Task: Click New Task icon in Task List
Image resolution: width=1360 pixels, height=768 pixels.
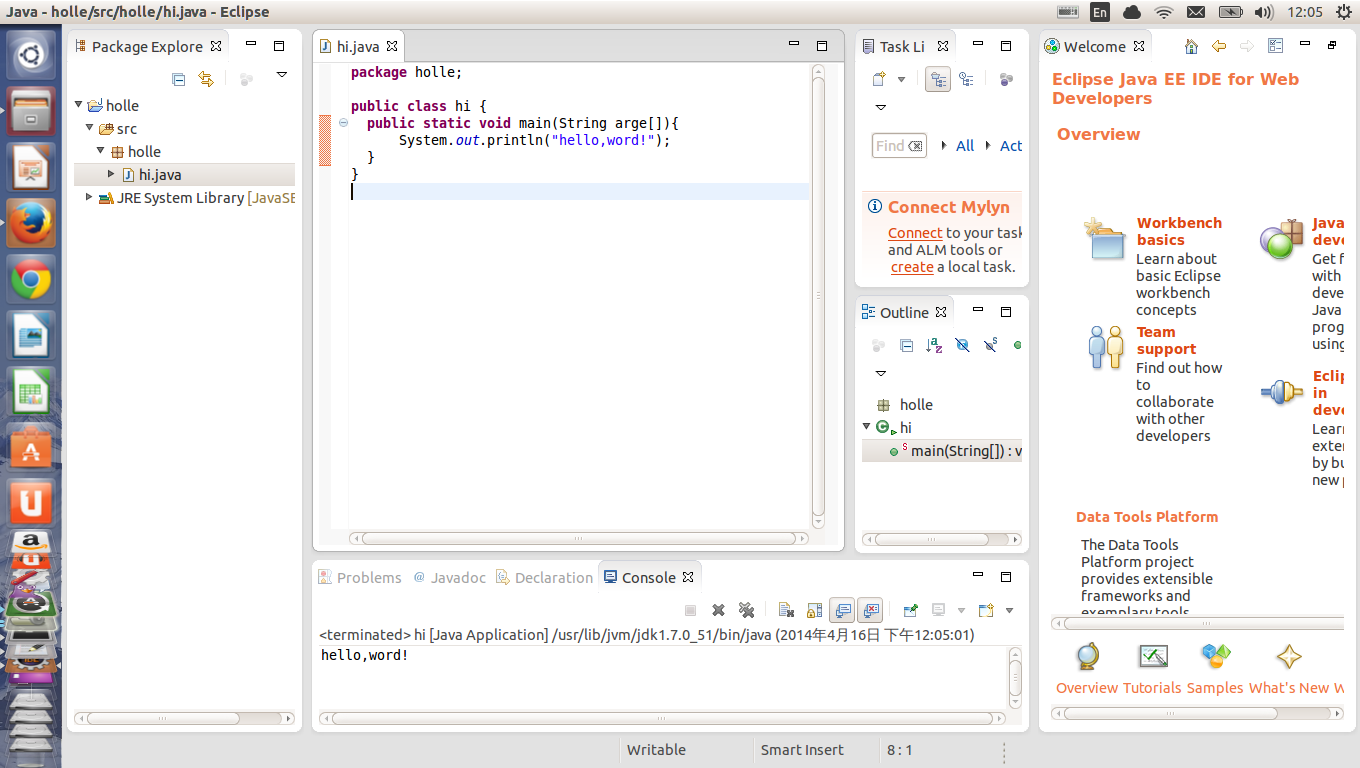Action: [879, 79]
